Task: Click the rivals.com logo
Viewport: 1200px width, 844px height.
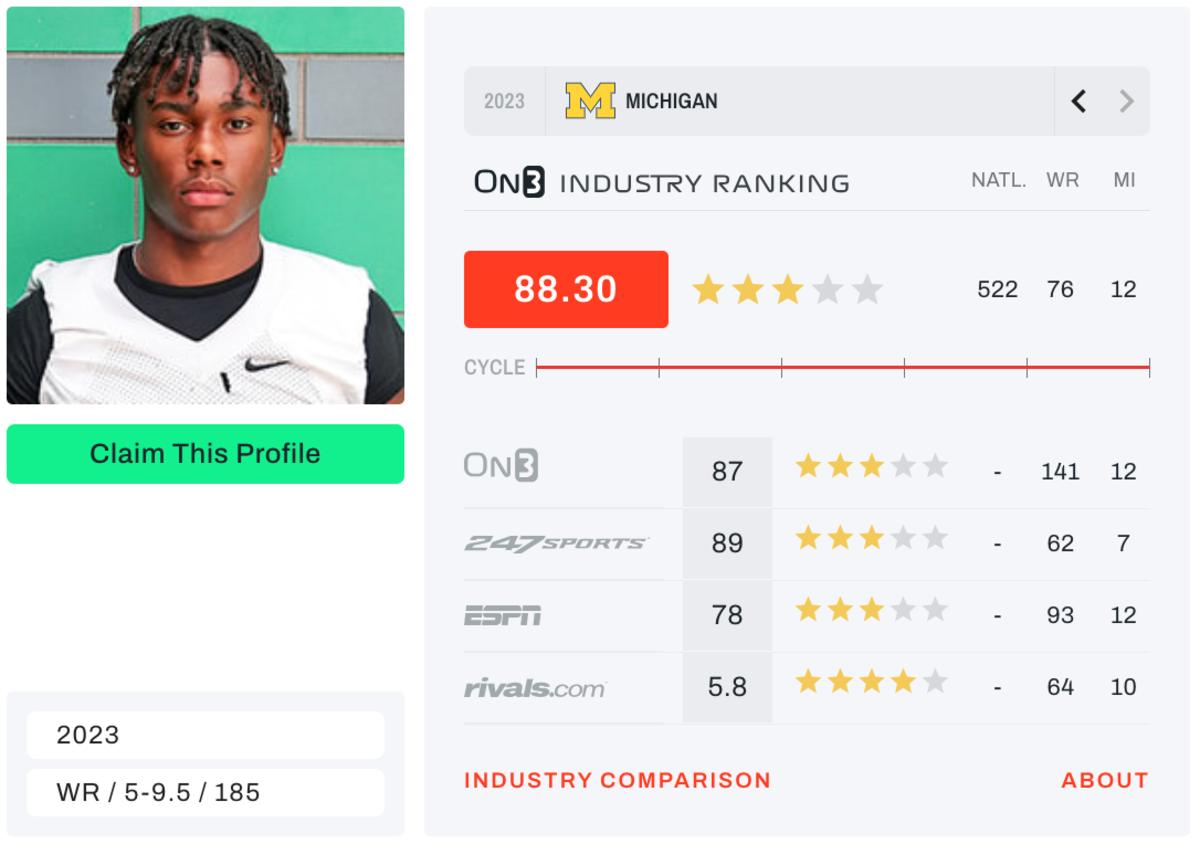Action: (535, 687)
